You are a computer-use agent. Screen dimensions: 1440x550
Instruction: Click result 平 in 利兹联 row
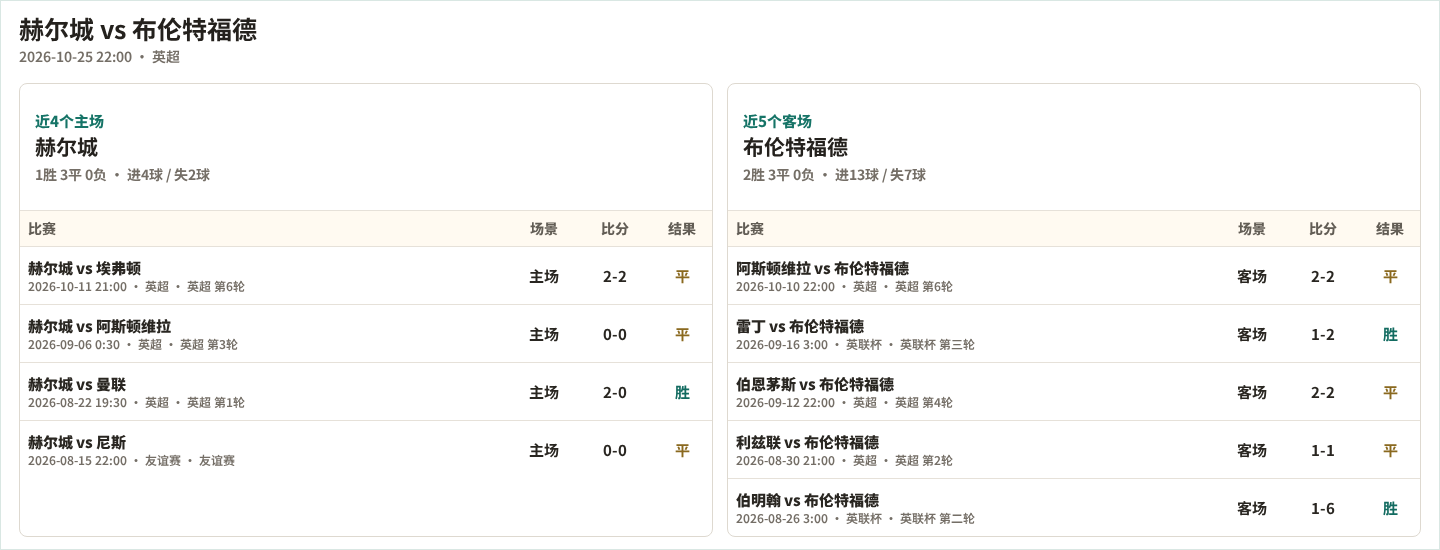pos(1390,450)
